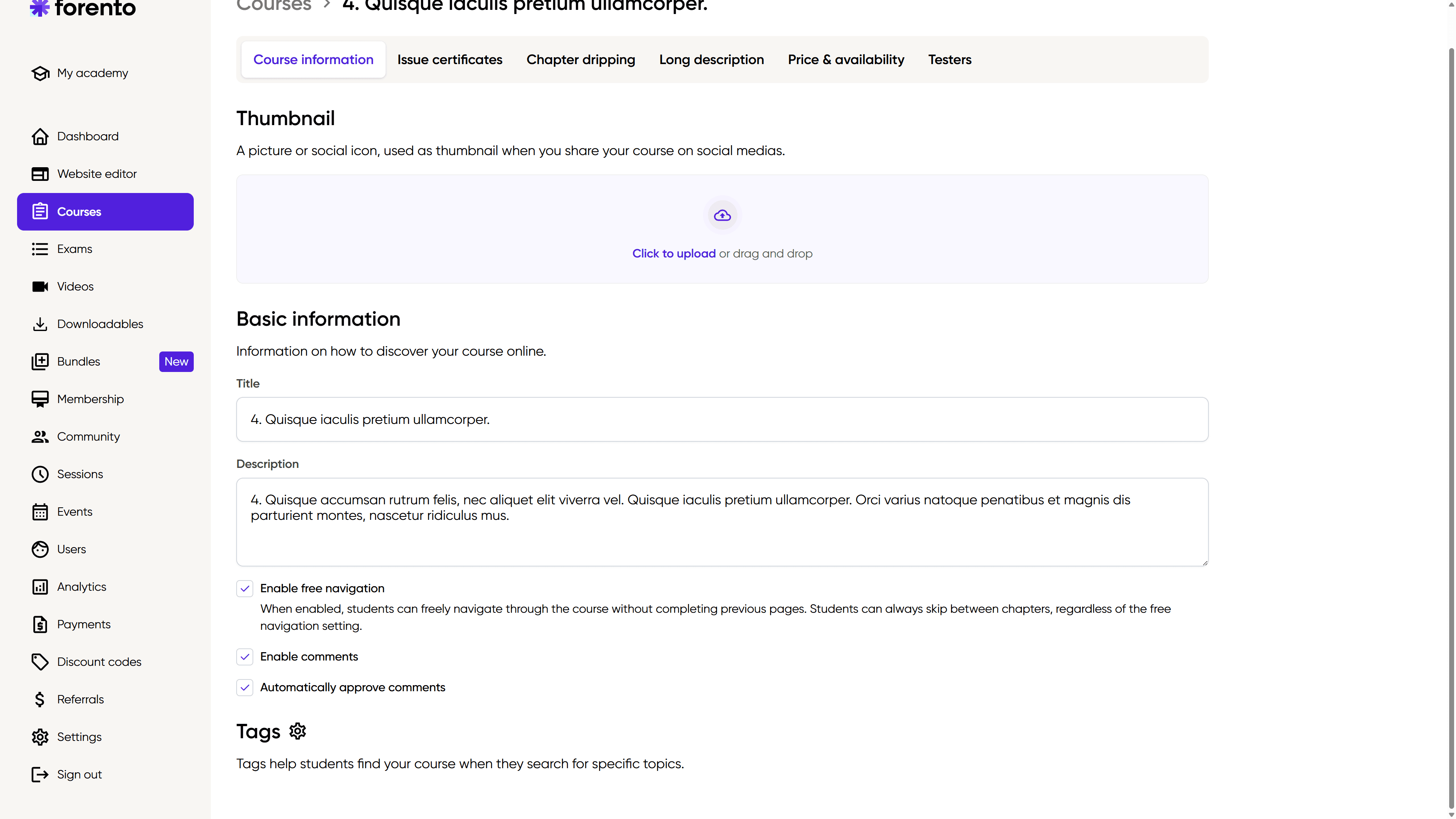
Task: Uncheck Enable free navigation checkbox
Action: [x=245, y=588]
